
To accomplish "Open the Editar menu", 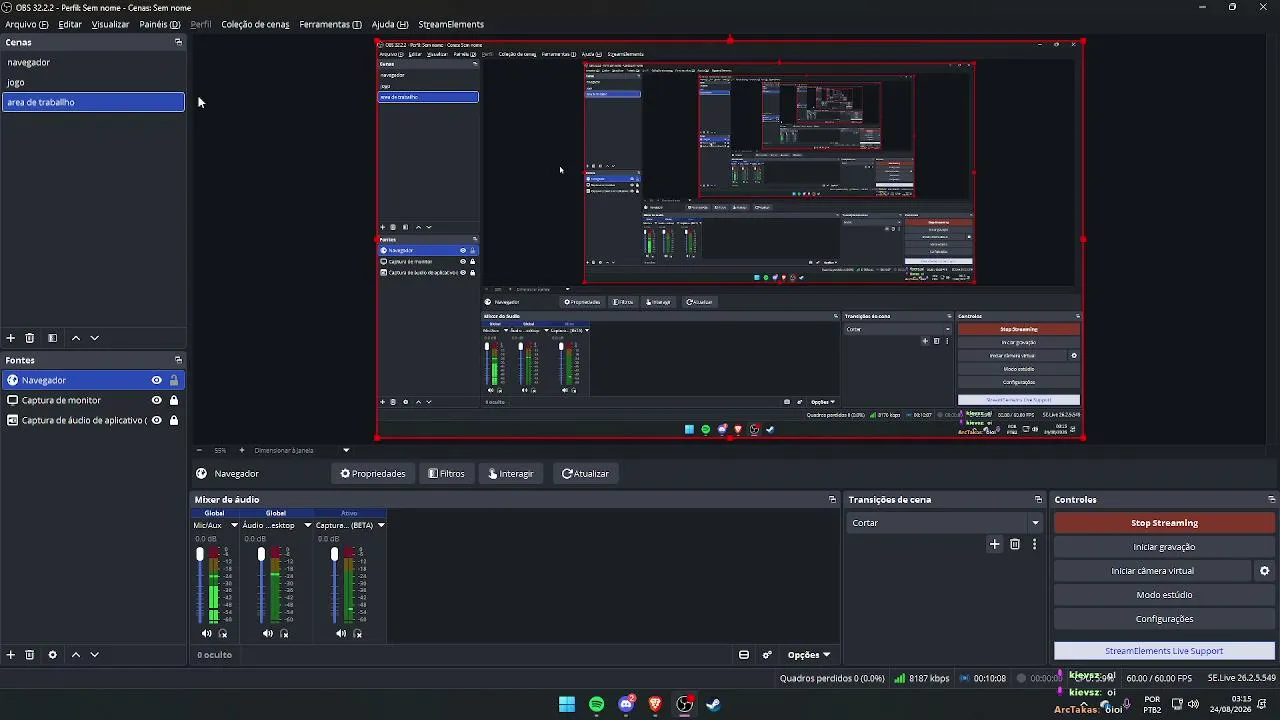I will click(70, 24).
